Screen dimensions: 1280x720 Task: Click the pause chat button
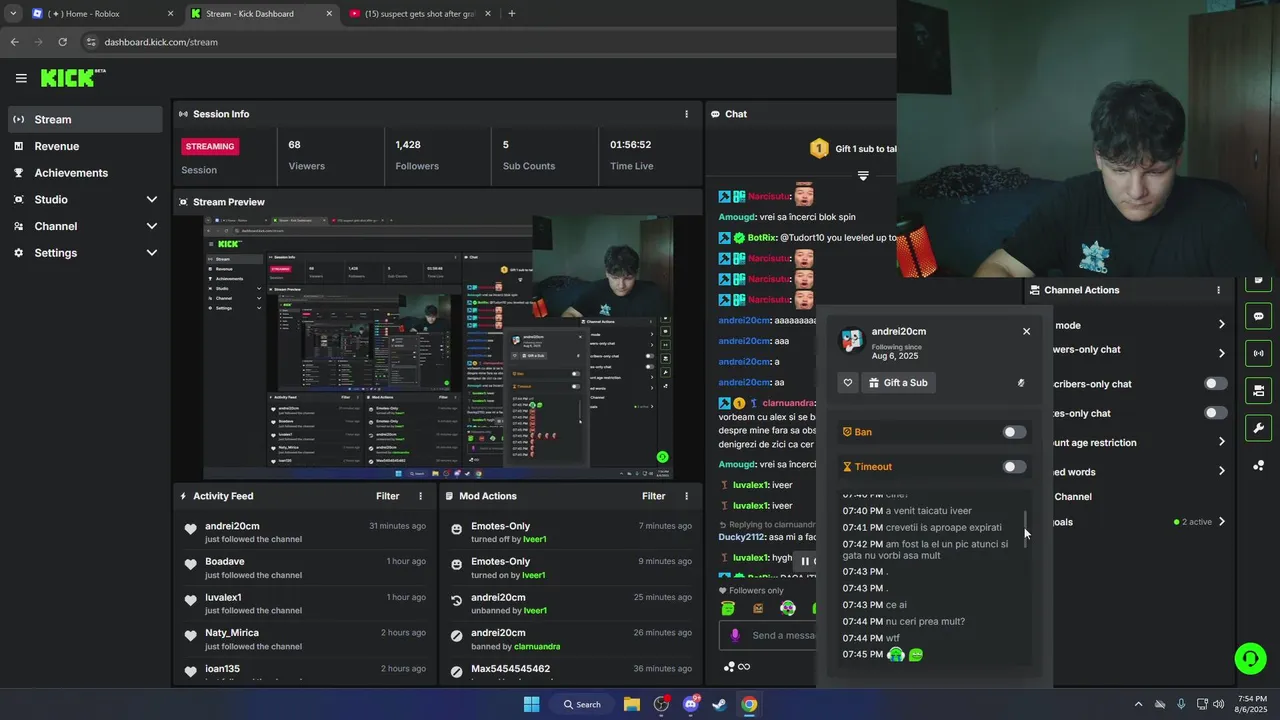[805, 561]
